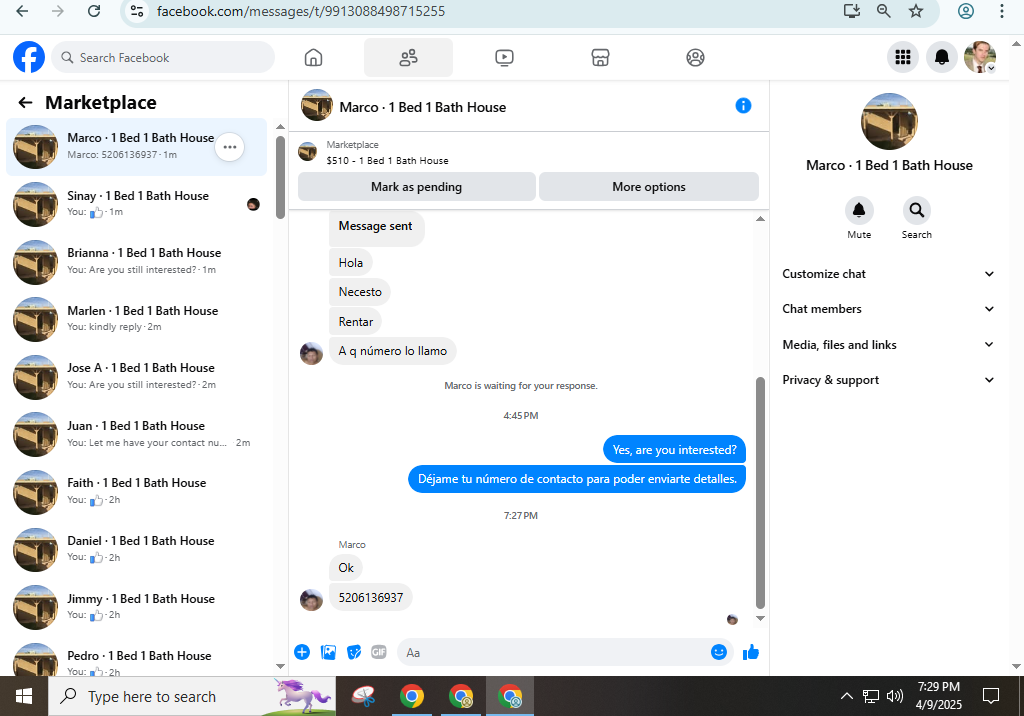Open the Chrome three-dot menu
Viewport: 1024px width, 716px height.
(1001, 11)
